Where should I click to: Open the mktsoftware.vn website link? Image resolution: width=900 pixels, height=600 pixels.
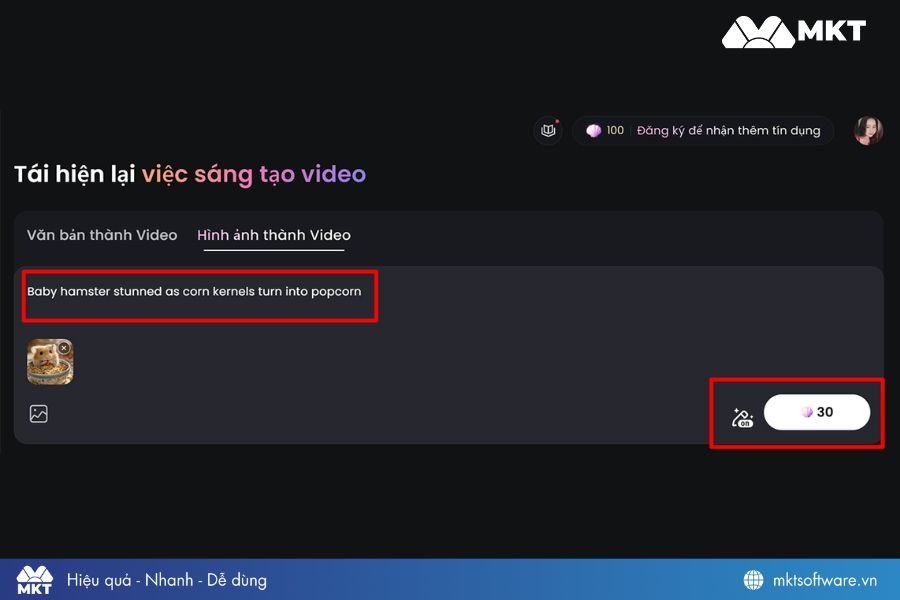tap(825, 580)
